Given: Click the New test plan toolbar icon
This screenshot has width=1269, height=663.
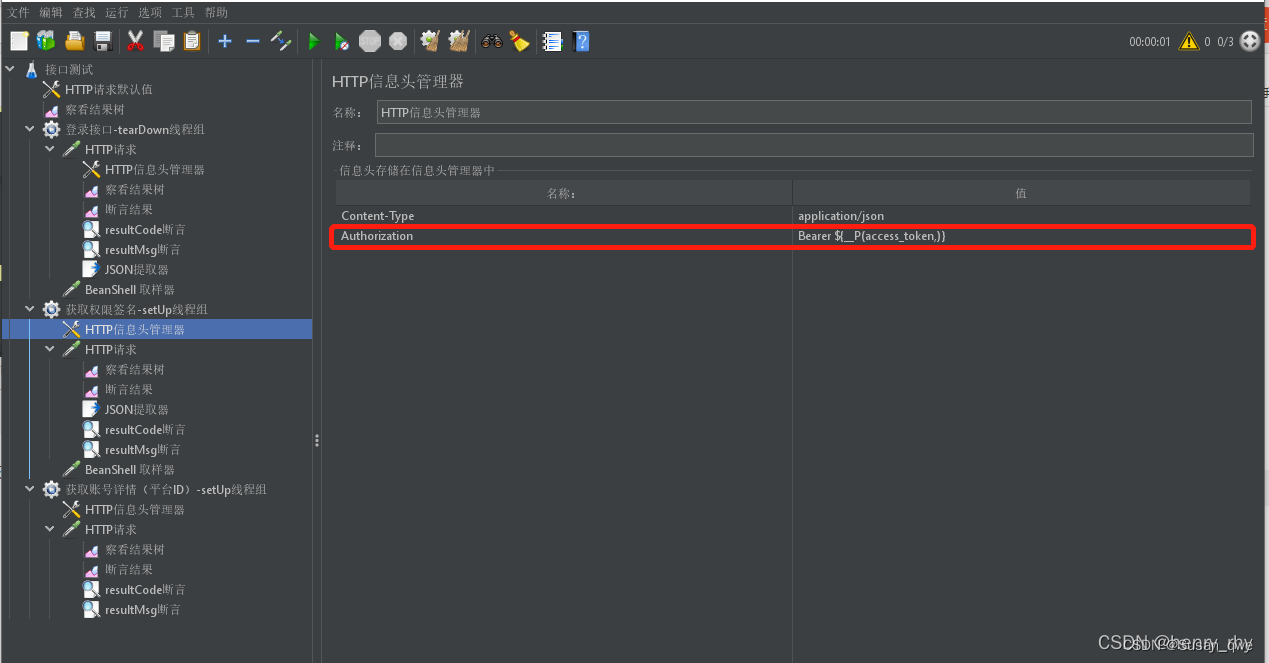Looking at the screenshot, I should (19, 41).
